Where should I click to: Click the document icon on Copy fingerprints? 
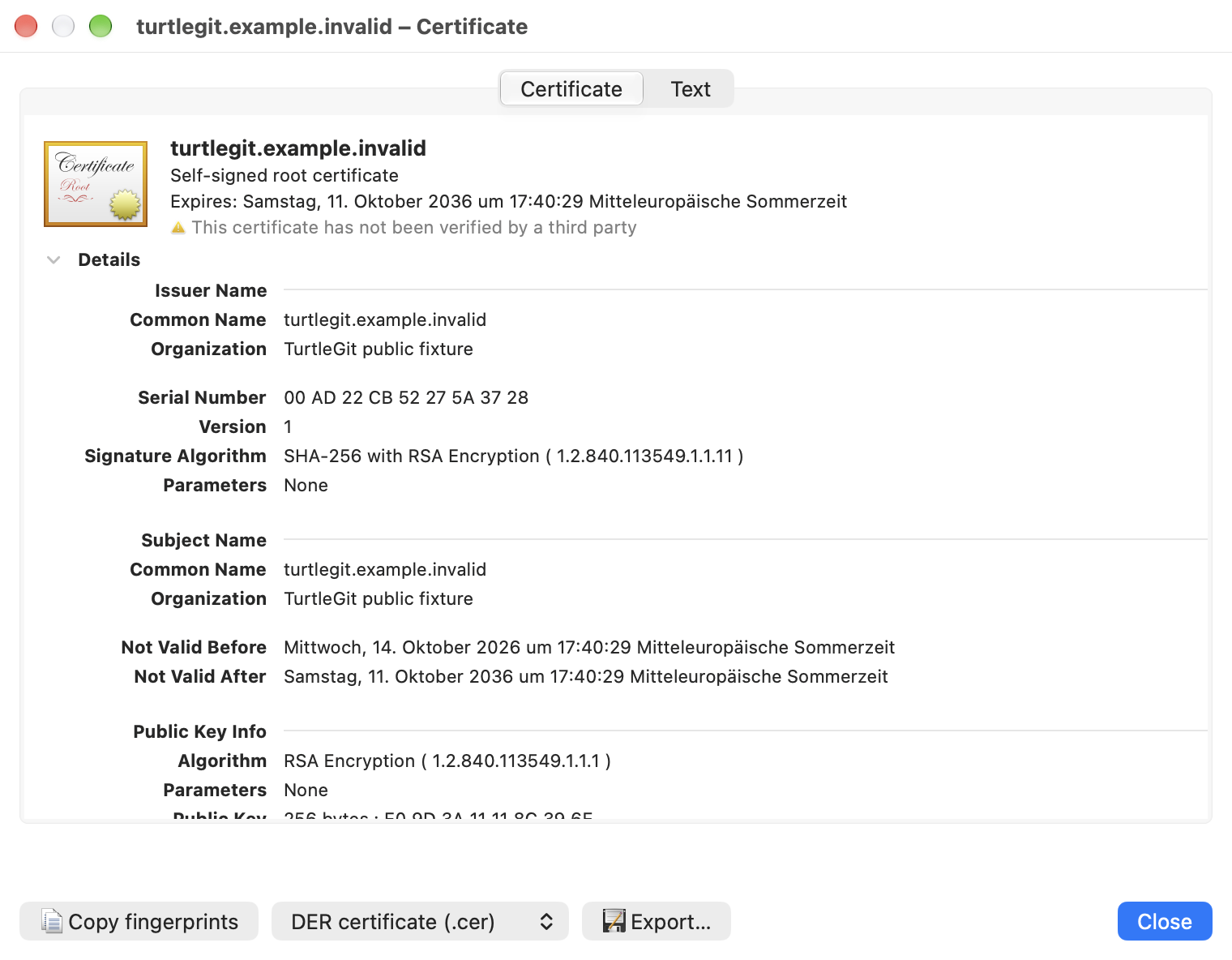coord(52,921)
